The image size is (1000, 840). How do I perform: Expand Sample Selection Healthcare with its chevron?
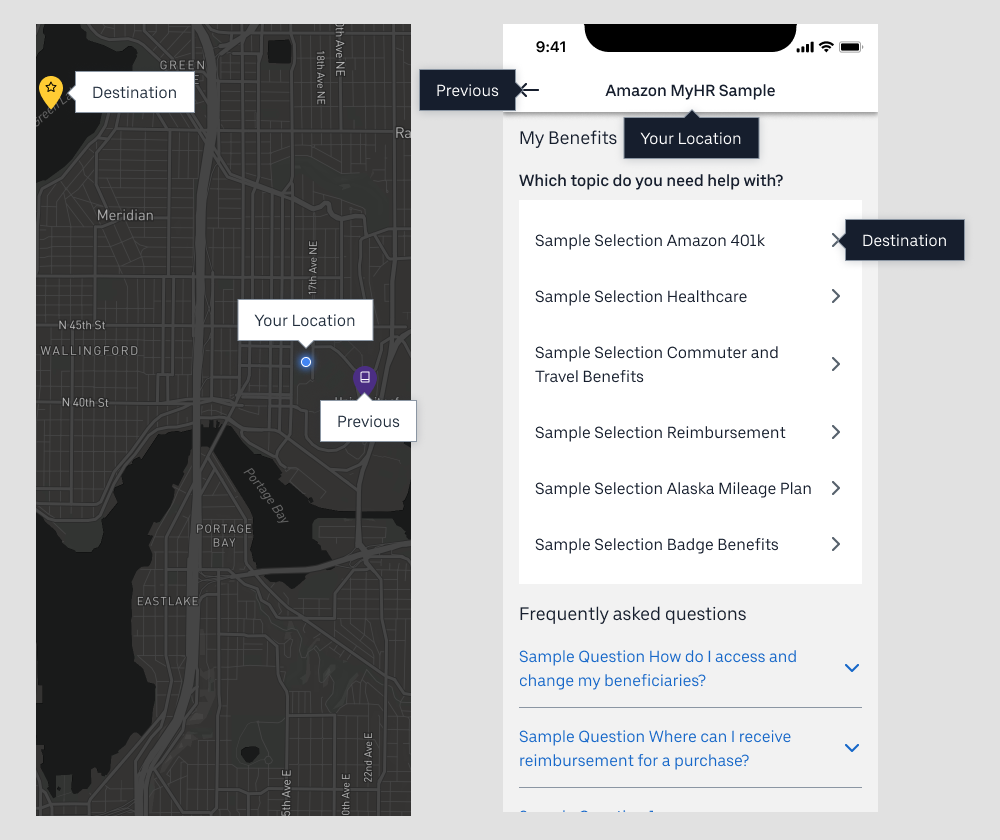(x=836, y=296)
